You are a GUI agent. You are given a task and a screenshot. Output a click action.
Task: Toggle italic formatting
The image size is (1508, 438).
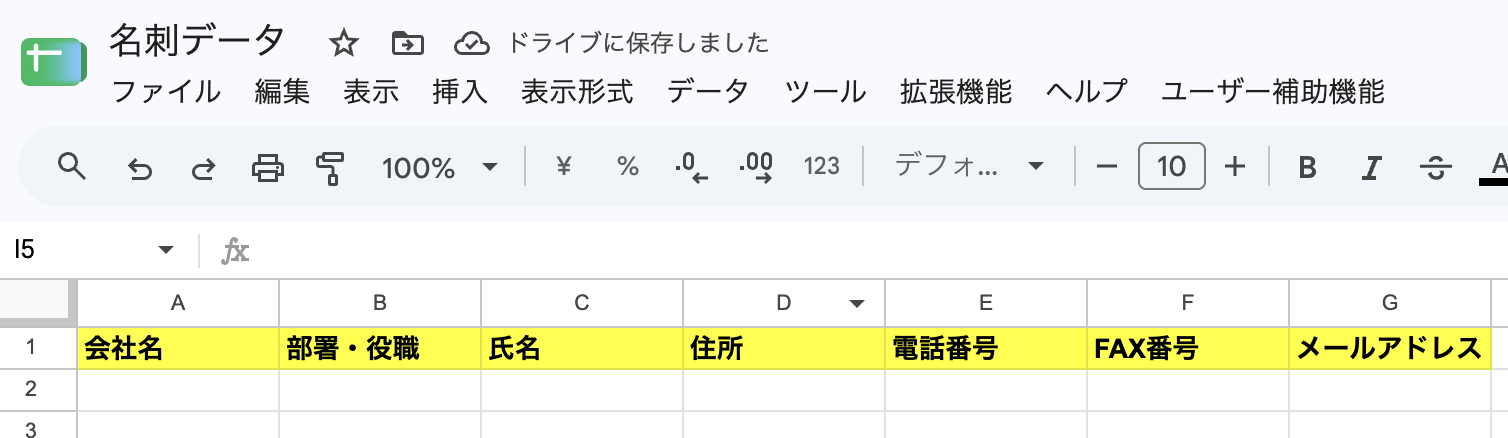pos(1373,167)
